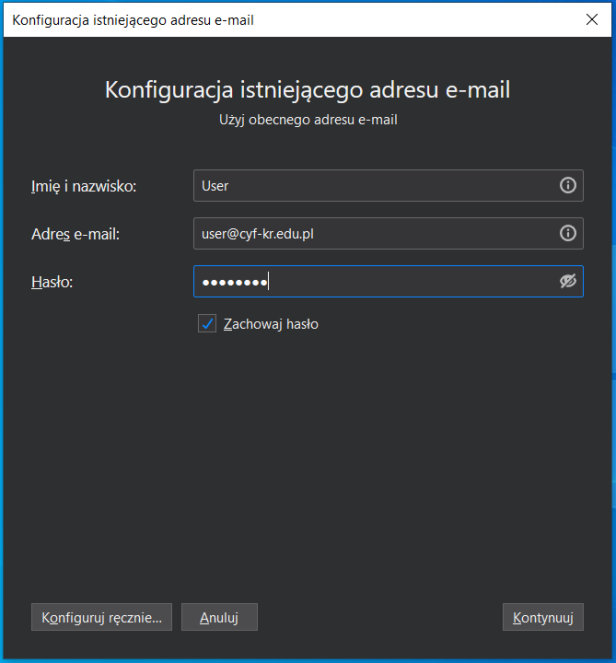Select the Imię i nazwisko label
The image size is (616, 663).
84,186
